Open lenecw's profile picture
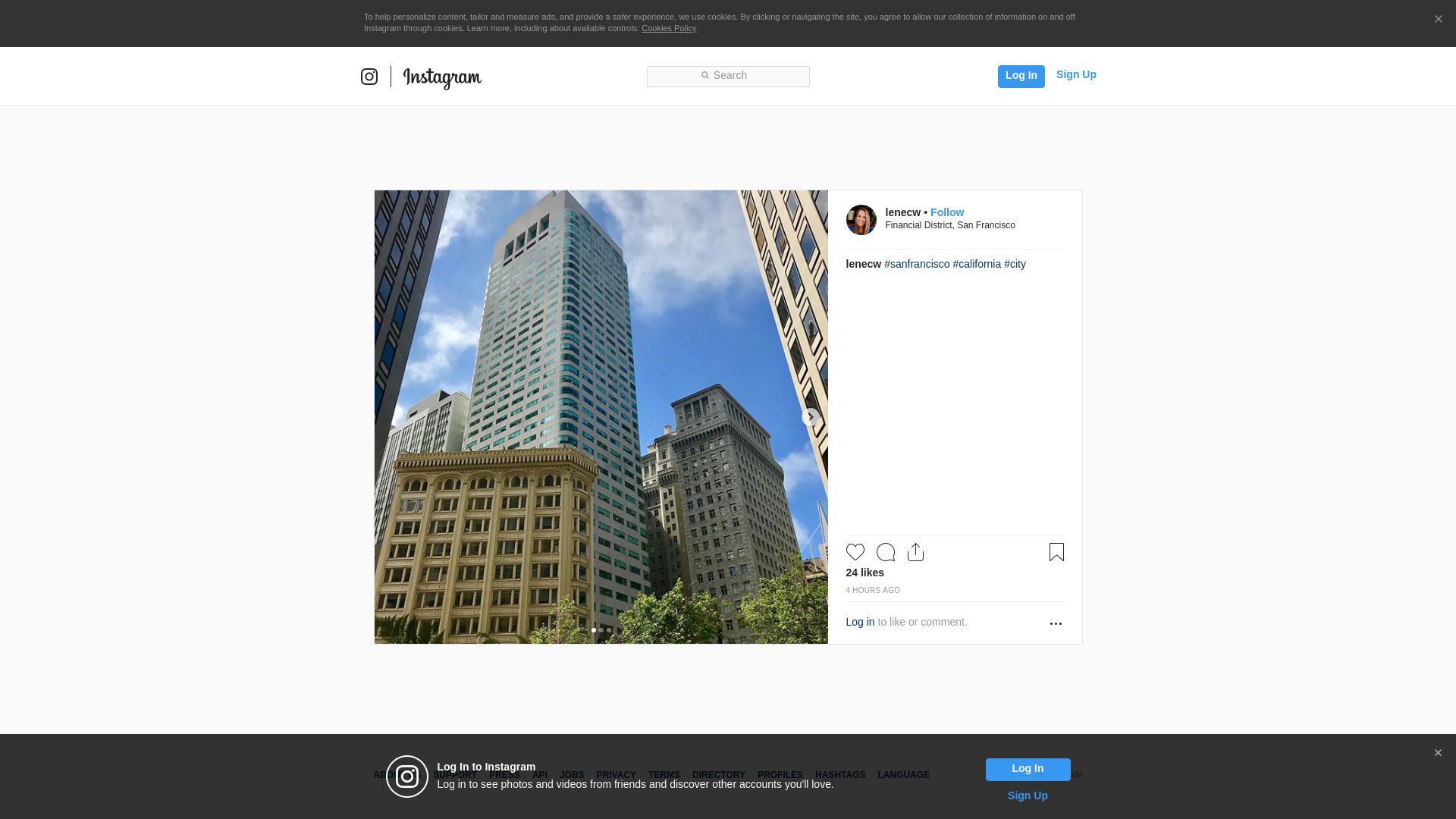This screenshot has width=1456, height=819. point(861,220)
